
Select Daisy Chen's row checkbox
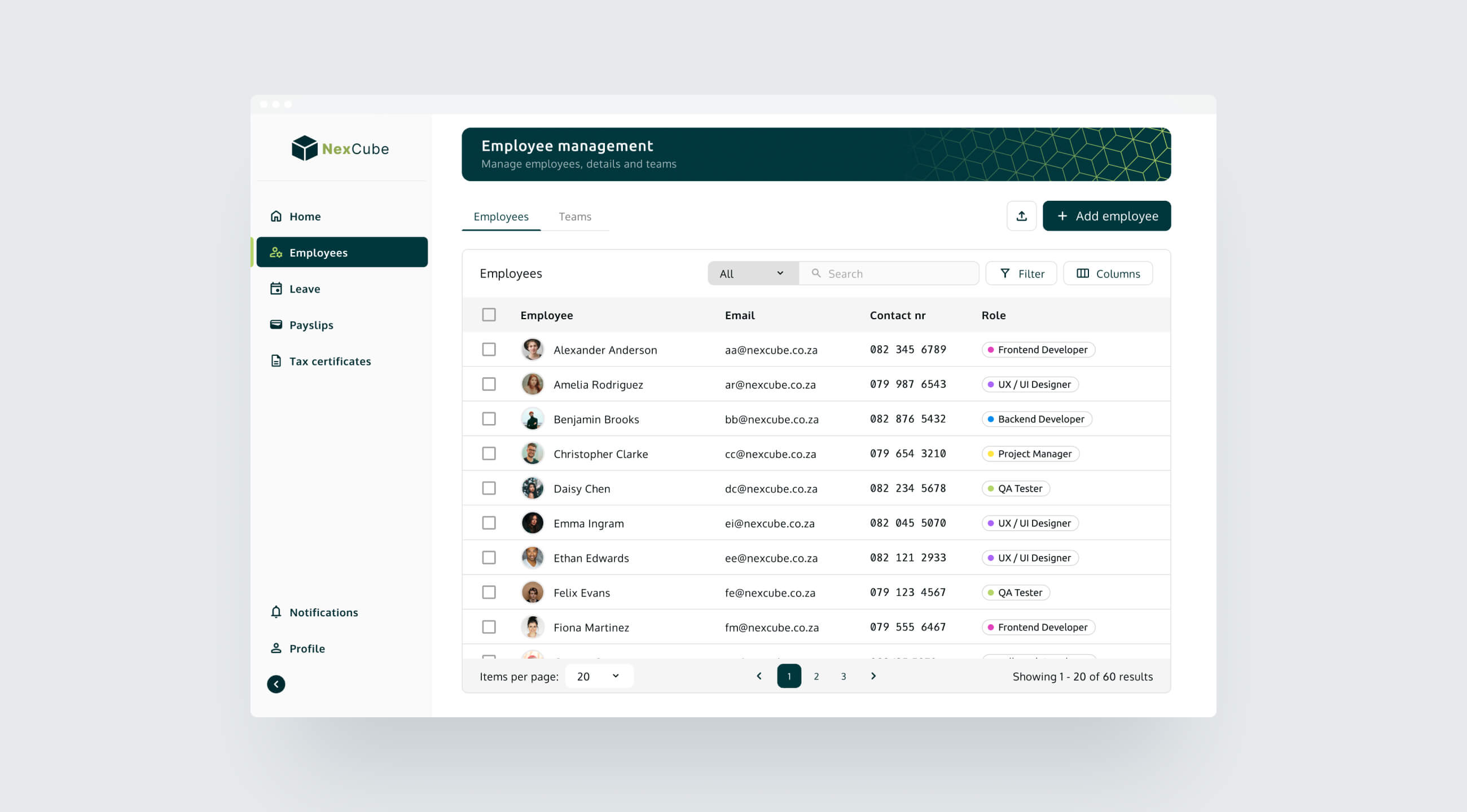coord(489,488)
